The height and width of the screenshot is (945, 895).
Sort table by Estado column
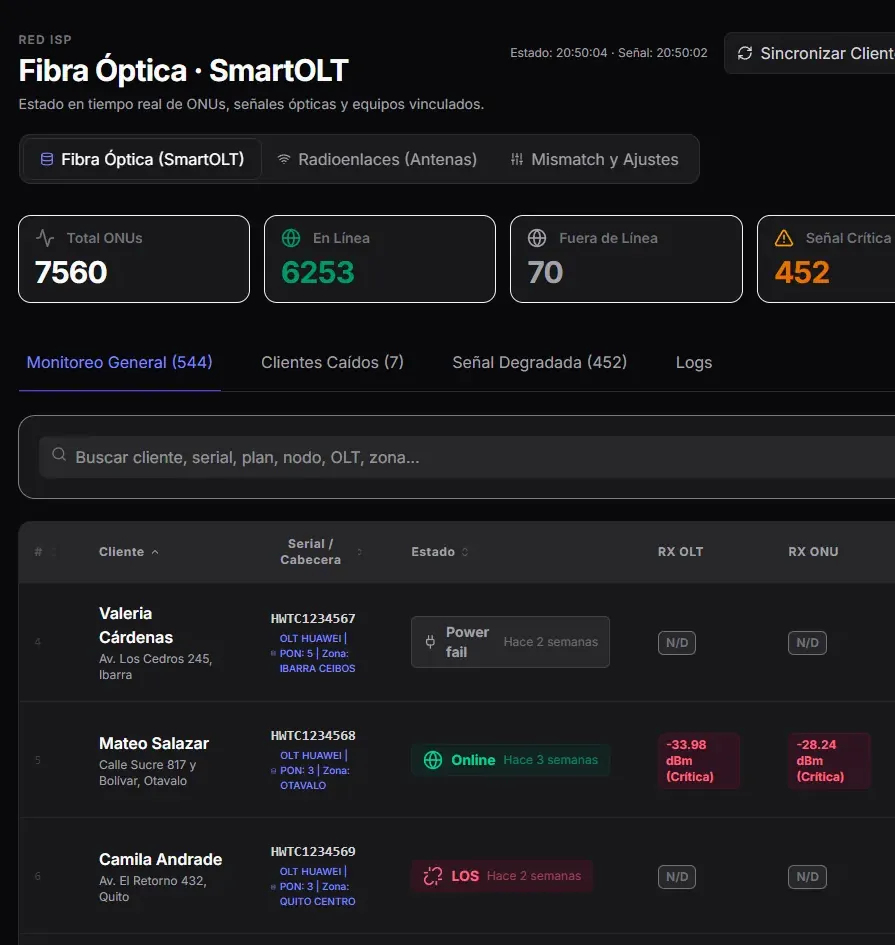439,551
